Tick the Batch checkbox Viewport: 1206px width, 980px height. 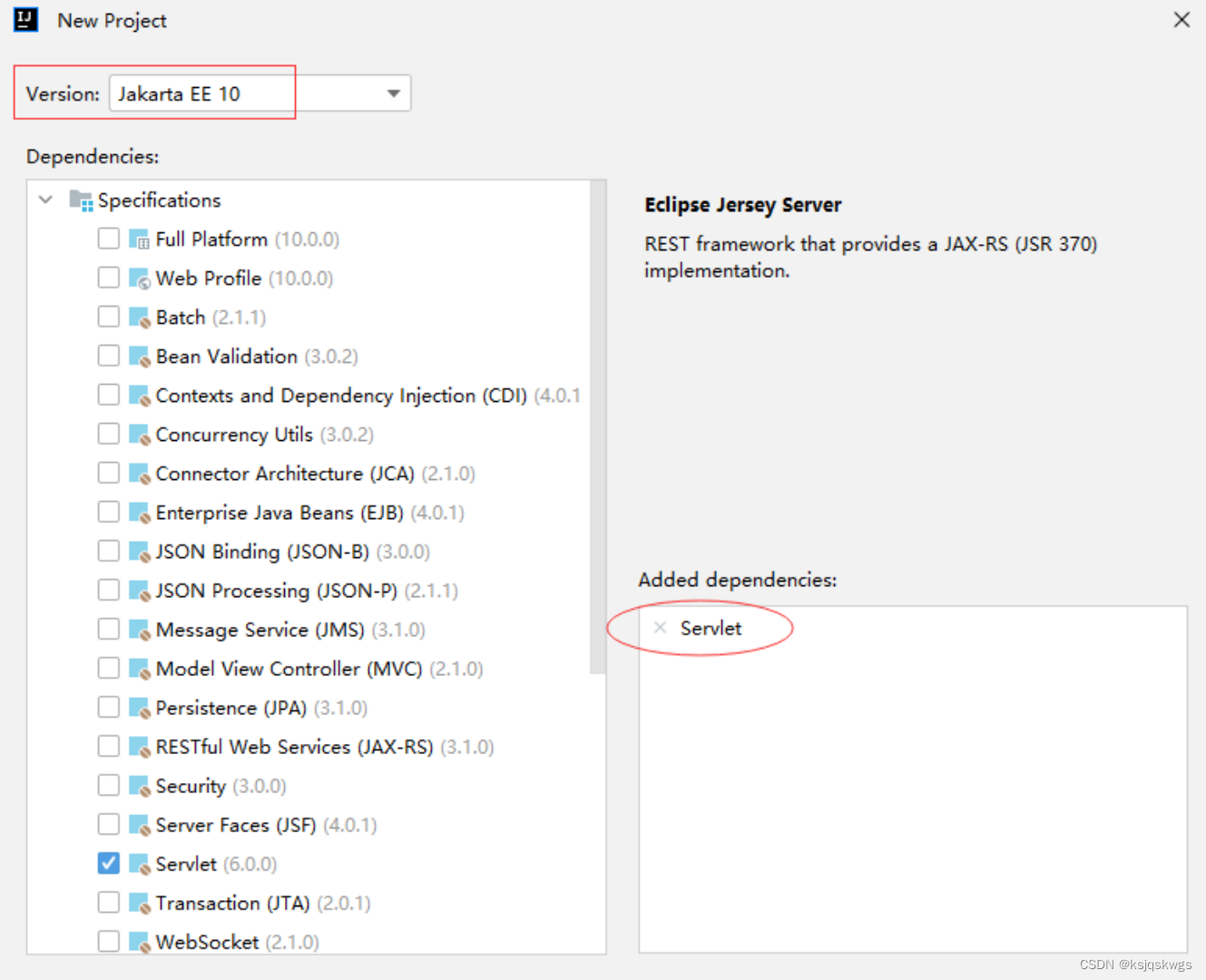click(109, 317)
